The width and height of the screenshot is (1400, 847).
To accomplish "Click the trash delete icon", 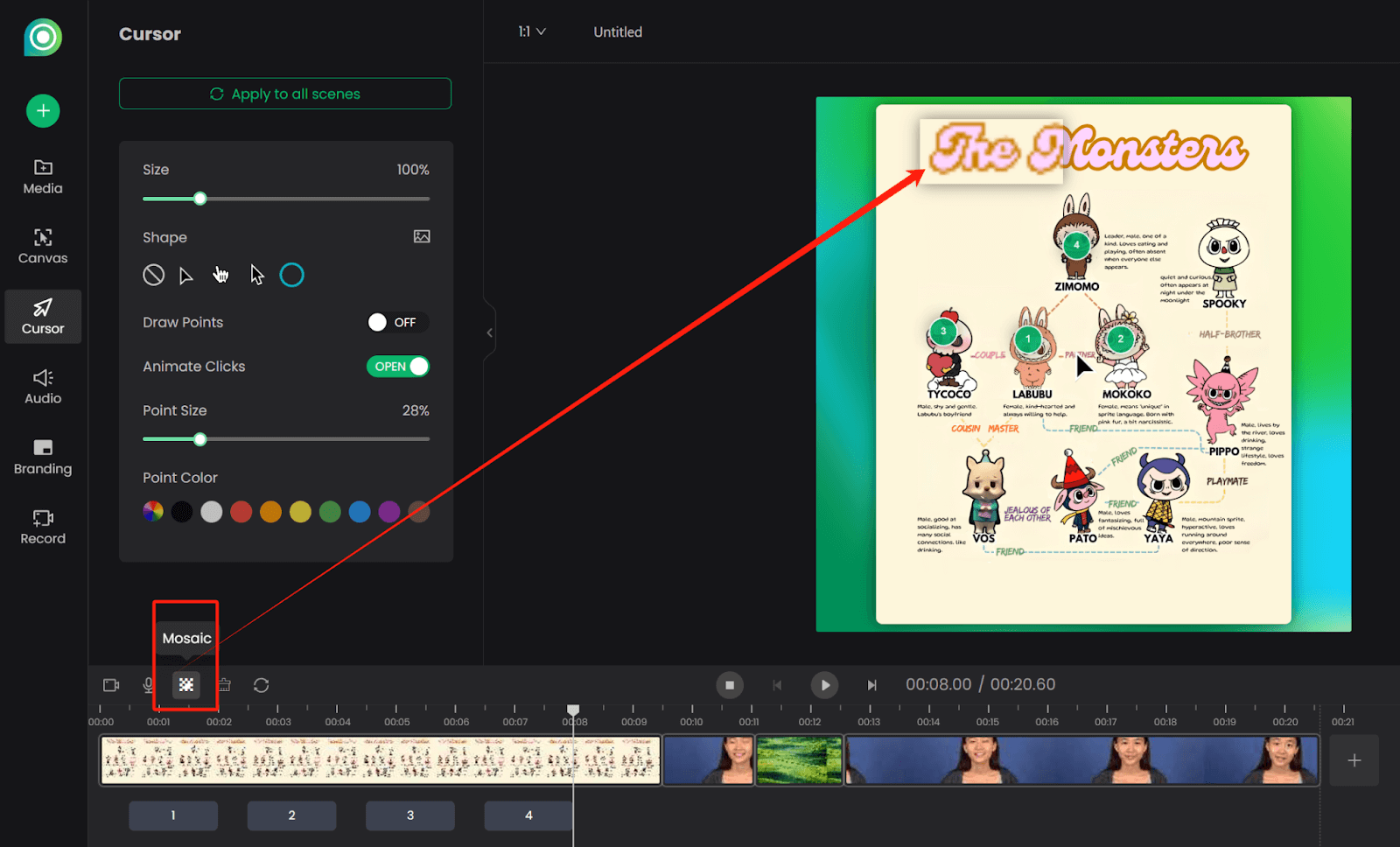I will tap(224, 685).
